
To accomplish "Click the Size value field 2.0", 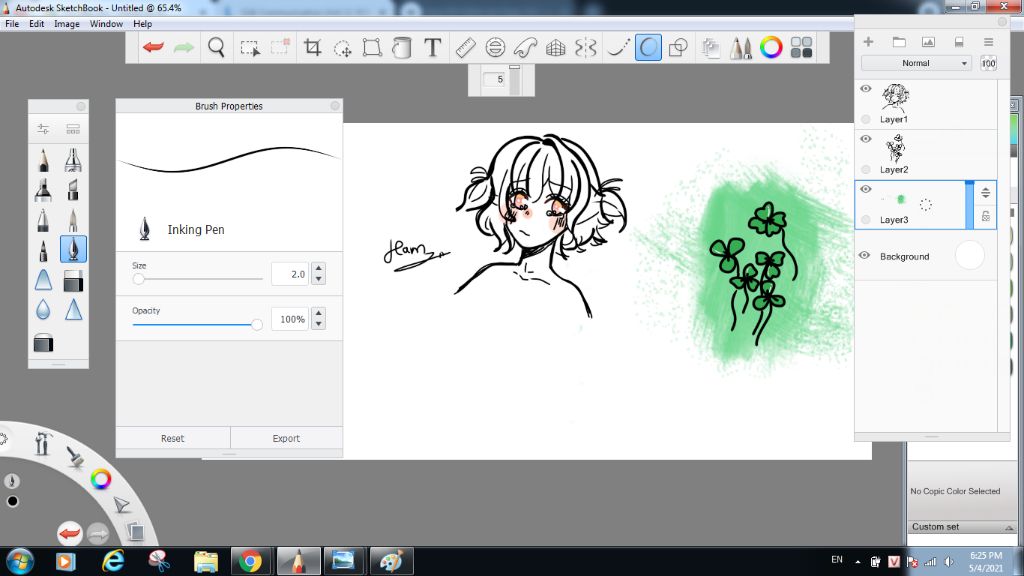I will [289, 274].
